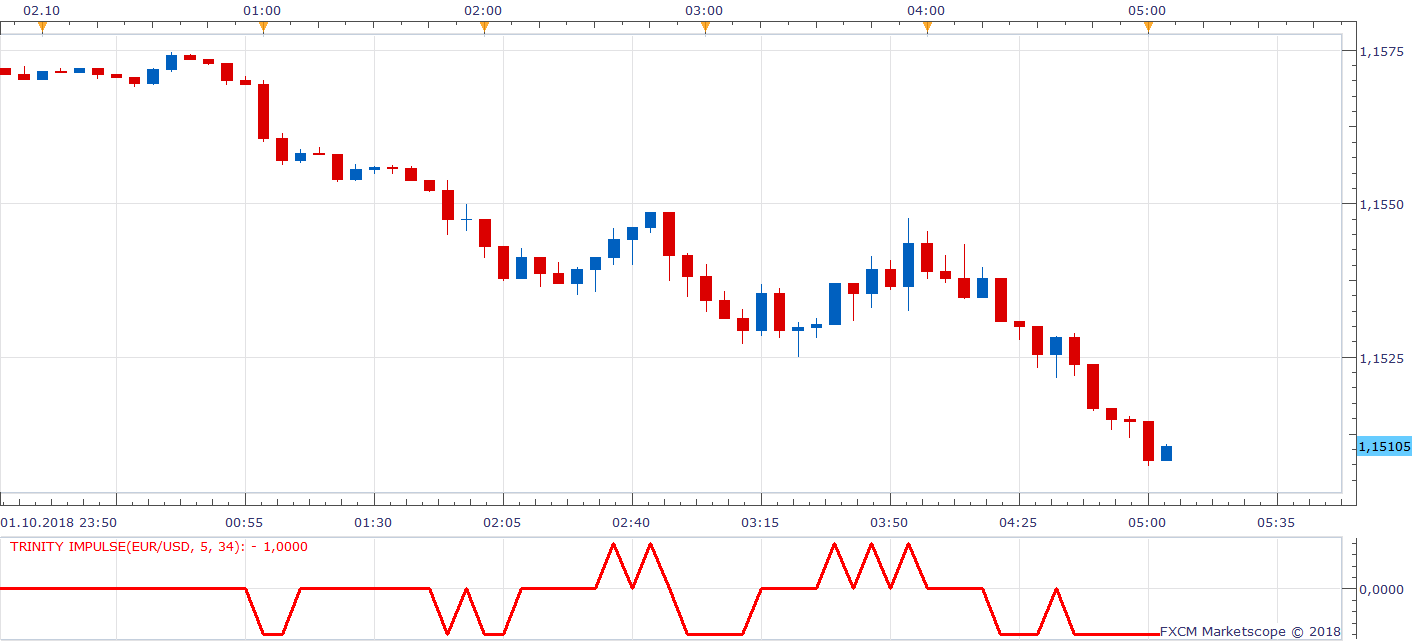Click the orange time marker at 04:00

927,28
